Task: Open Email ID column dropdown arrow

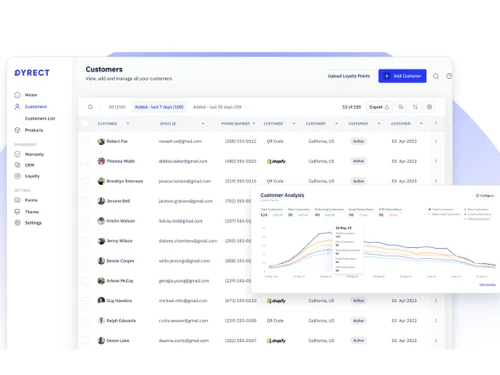Action: pyautogui.click(x=203, y=124)
